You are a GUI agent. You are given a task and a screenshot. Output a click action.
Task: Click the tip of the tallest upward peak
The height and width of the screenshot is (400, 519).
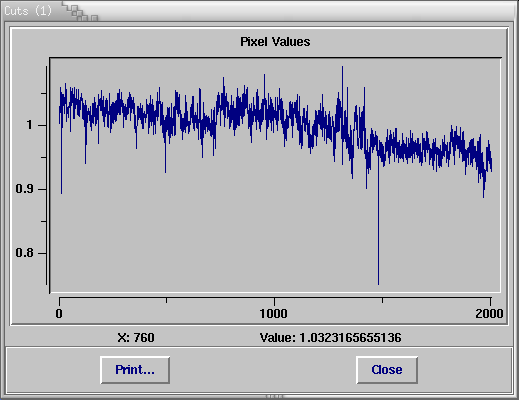click(x=342, y=67)
